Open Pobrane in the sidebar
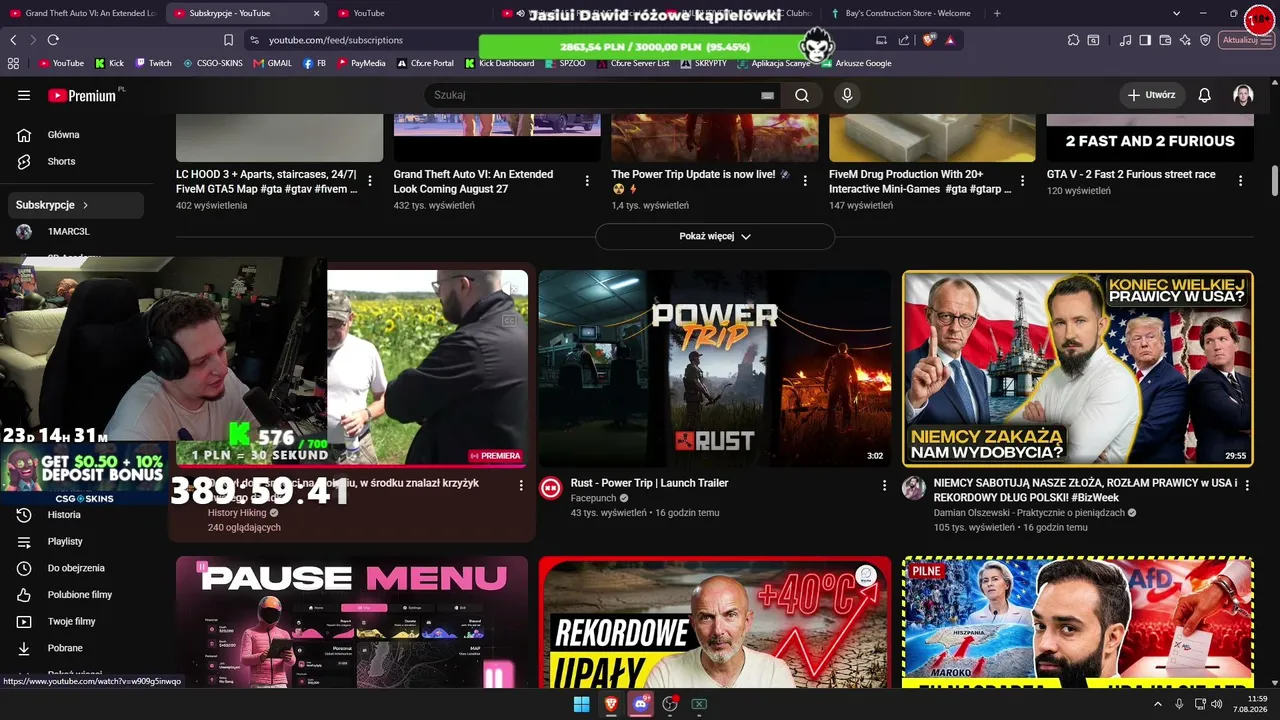 (x=76, y=648)
